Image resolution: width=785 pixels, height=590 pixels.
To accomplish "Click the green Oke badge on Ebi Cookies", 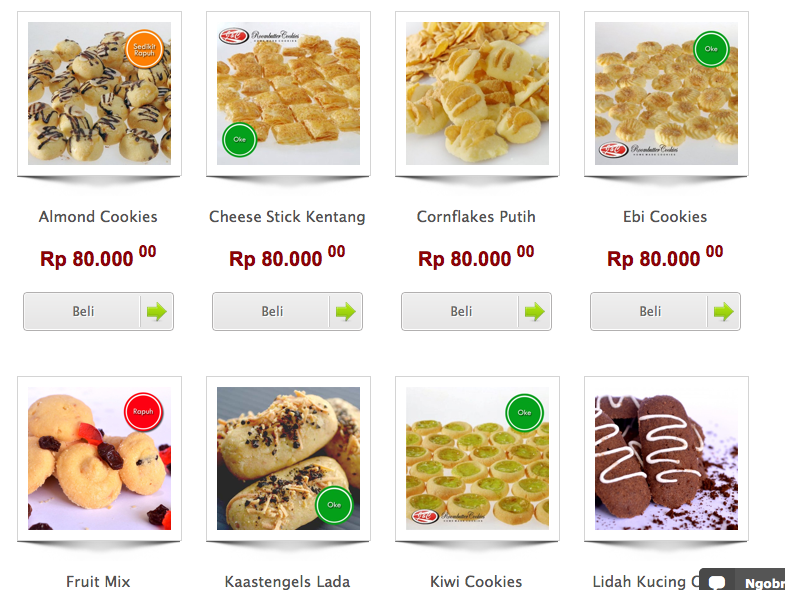I will pyautogui.click(x=711, y=49).
